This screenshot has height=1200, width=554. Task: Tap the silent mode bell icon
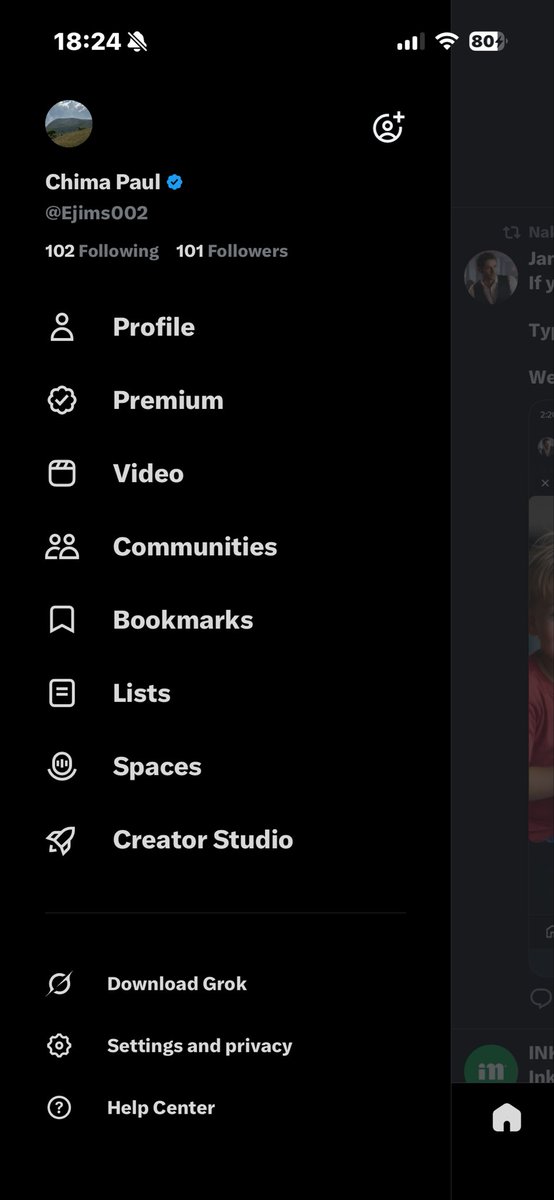(x=138, y=41)
